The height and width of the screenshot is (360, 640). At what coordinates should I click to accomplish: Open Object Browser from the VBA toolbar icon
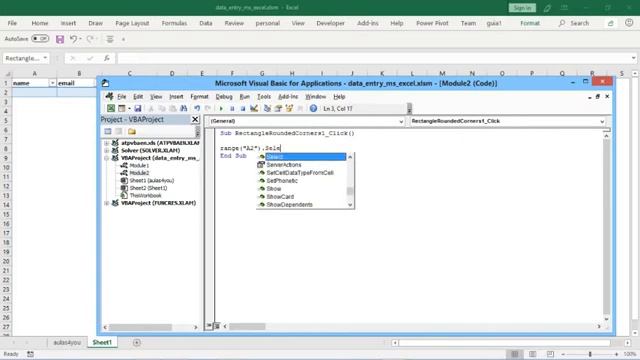tap(289, 109)
